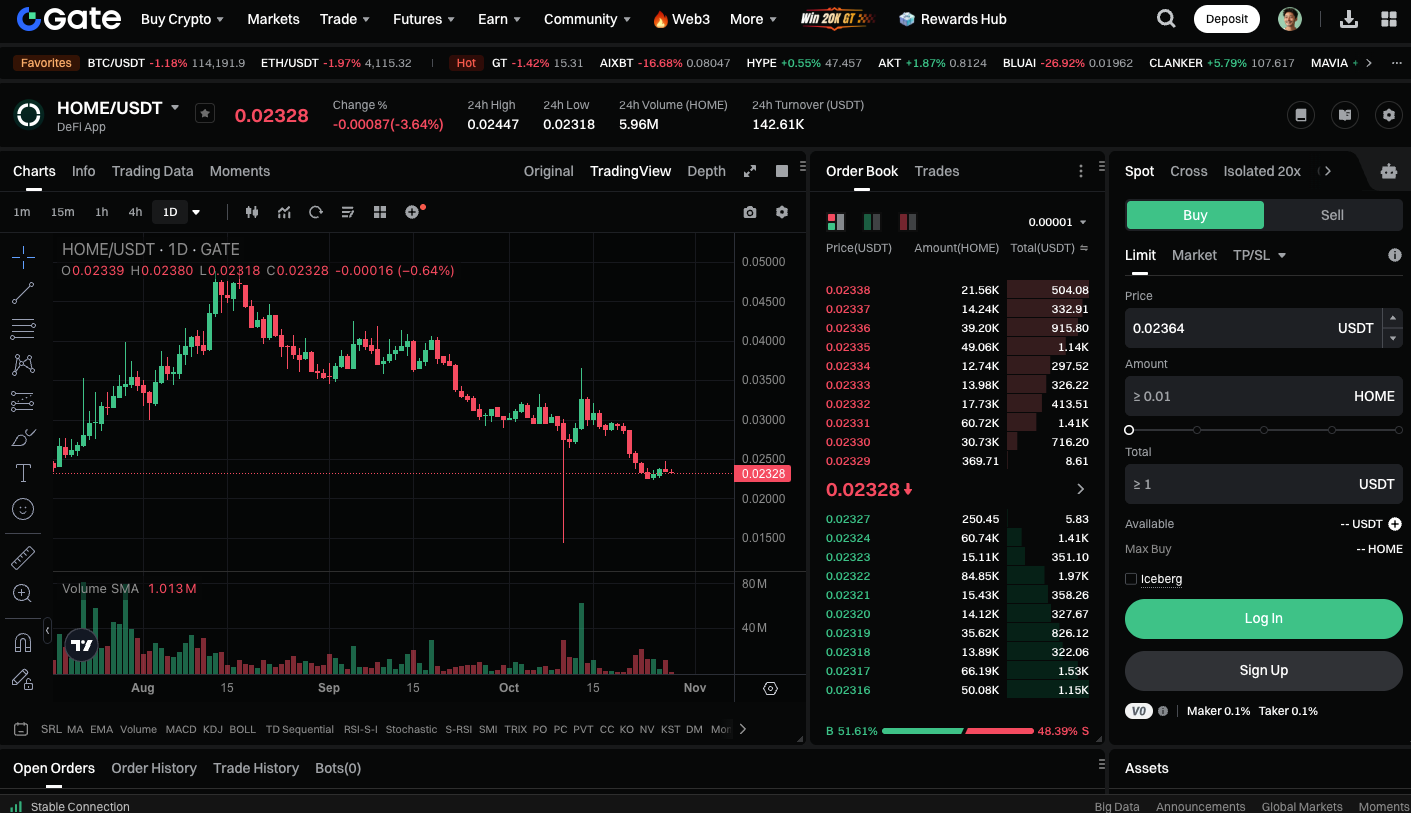Add the MACD indicator from the list

pos(181,729)
